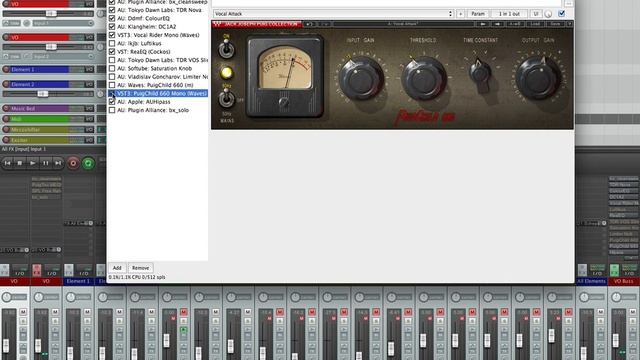Screen dimensions: 640x360
Task: Toggle the green Repeat loop button
Action: [x=88, y=163]
